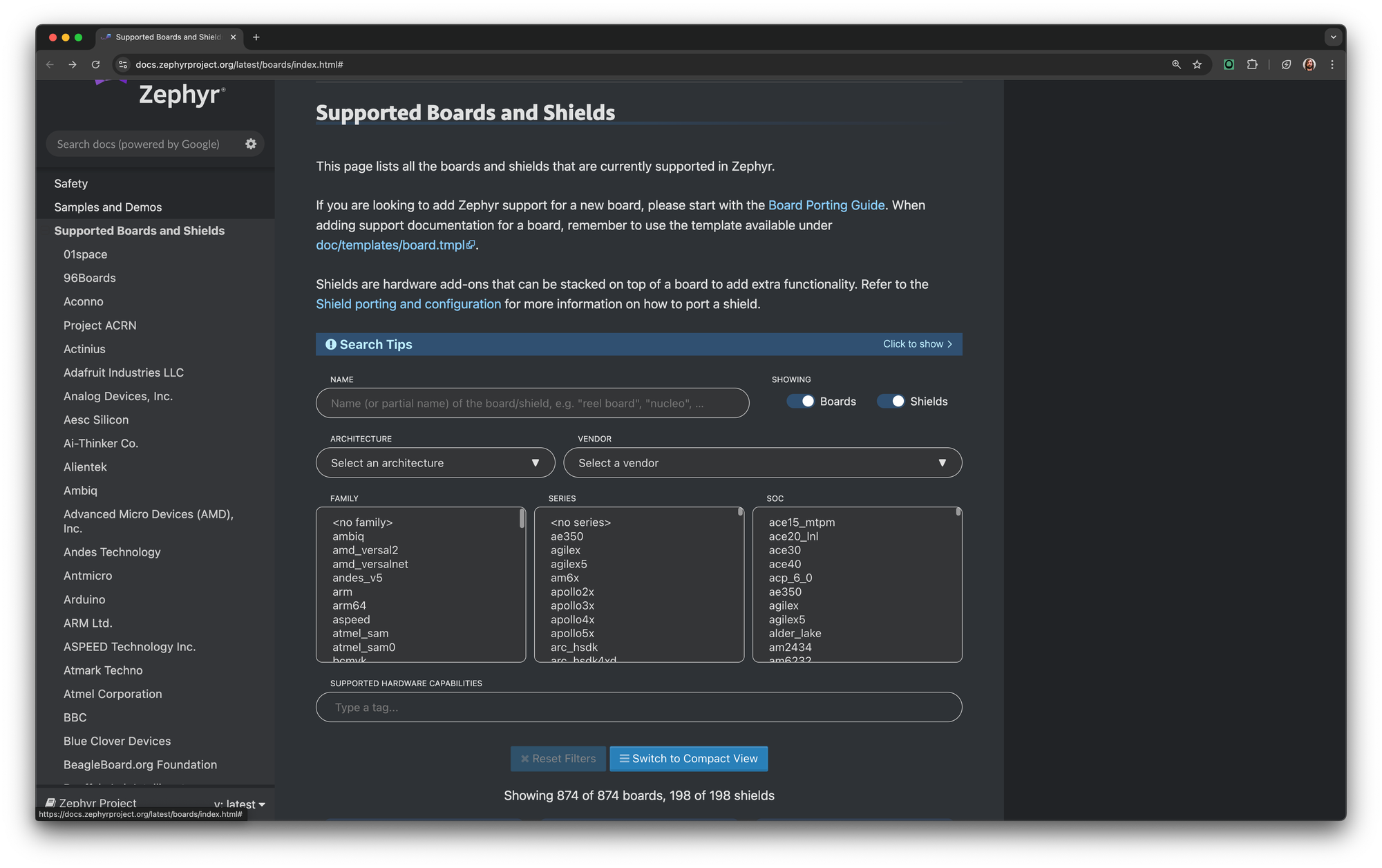Turn off the Shields toggle

(x=891, y=401)
